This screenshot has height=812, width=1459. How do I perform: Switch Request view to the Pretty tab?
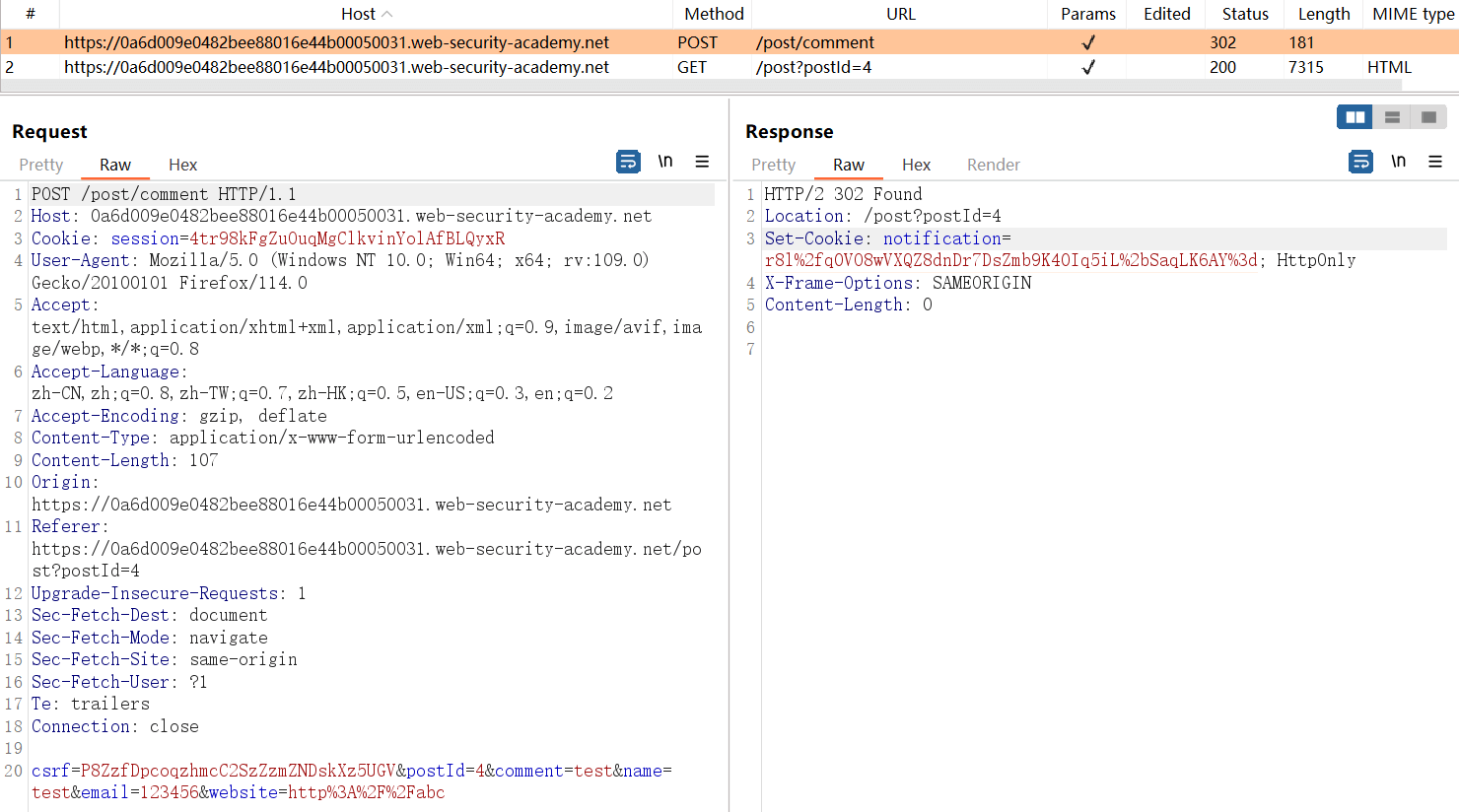[40, 165]
